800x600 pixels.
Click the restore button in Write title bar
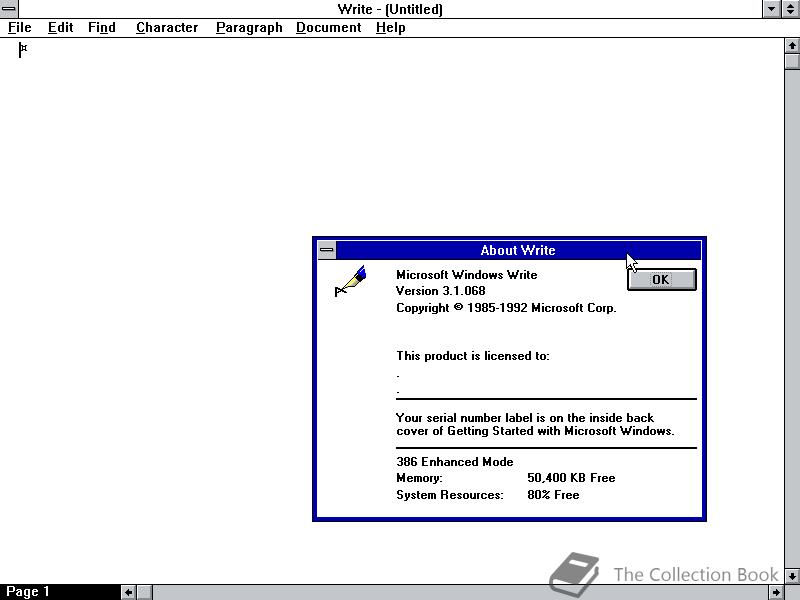(x=790, y=9)
